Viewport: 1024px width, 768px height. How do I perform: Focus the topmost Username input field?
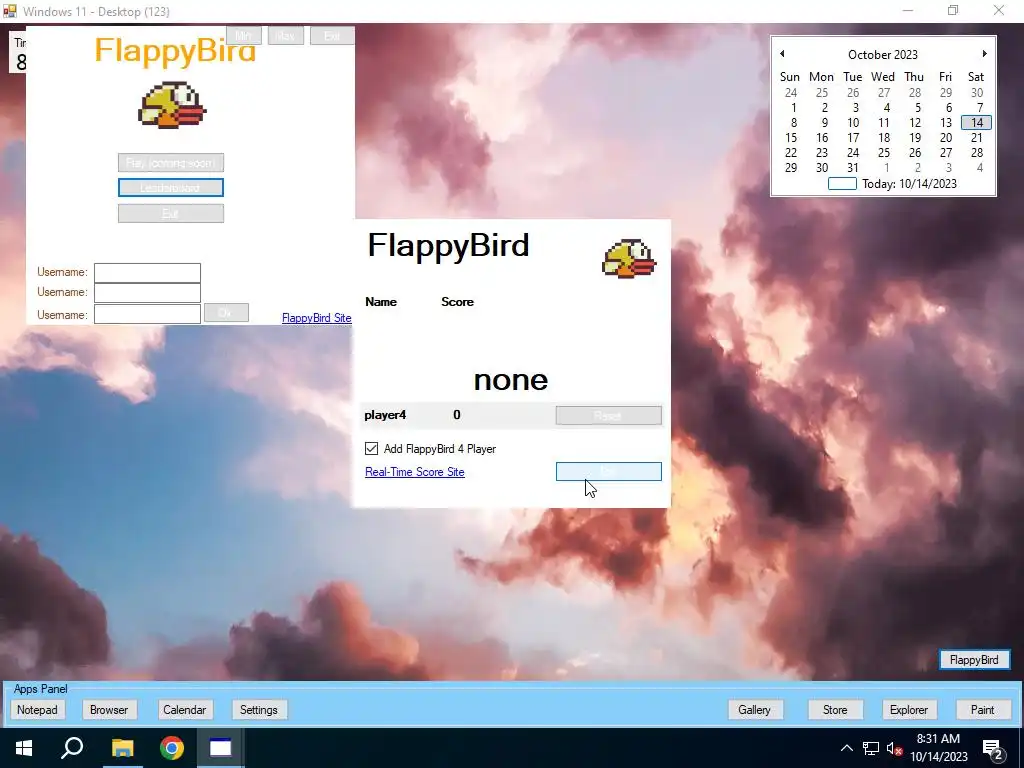[148, 272]
